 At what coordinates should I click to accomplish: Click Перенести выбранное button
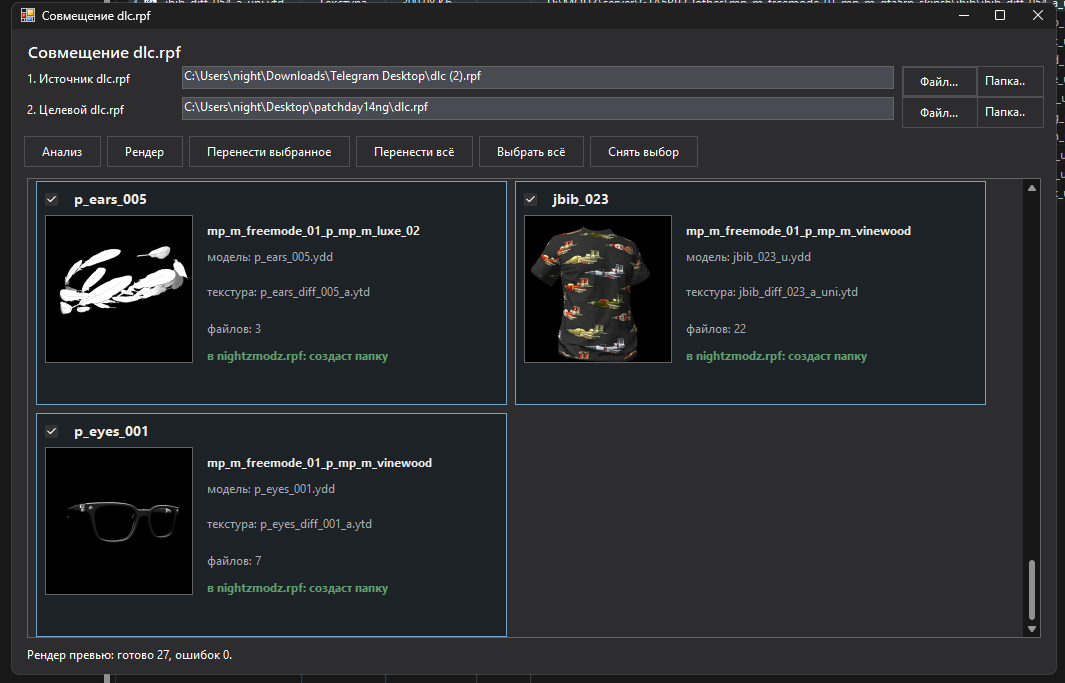pyautogui.click(x=269, y=151)
